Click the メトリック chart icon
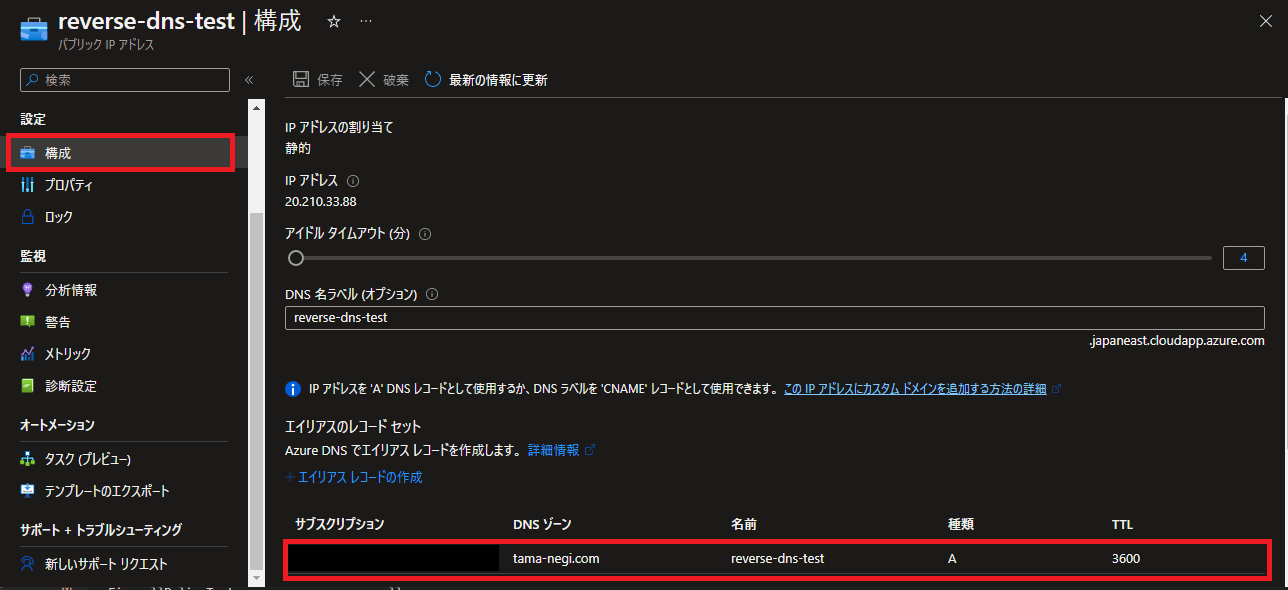 tap(28, 354)
